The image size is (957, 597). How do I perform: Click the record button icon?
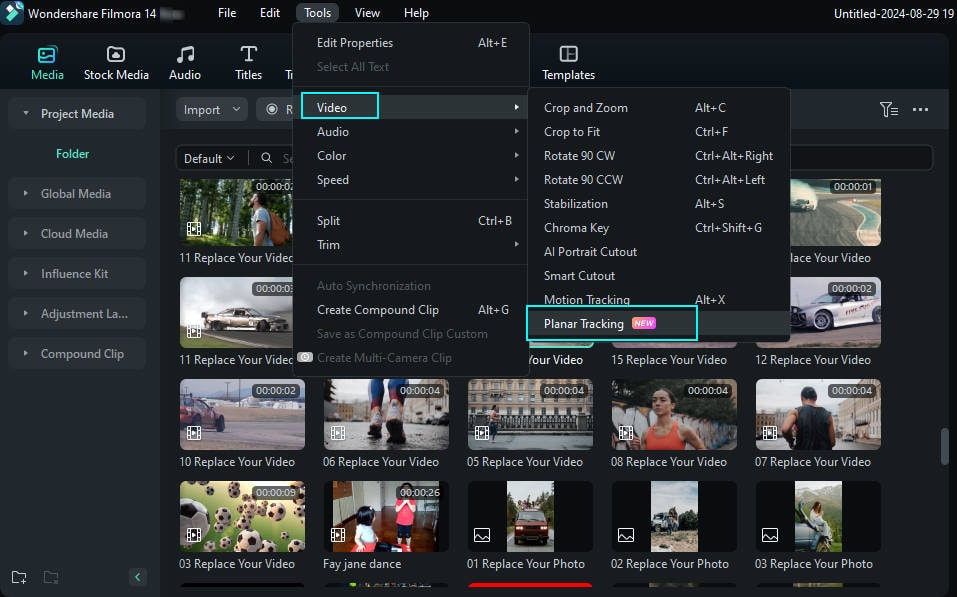click(x=272, y=109)
